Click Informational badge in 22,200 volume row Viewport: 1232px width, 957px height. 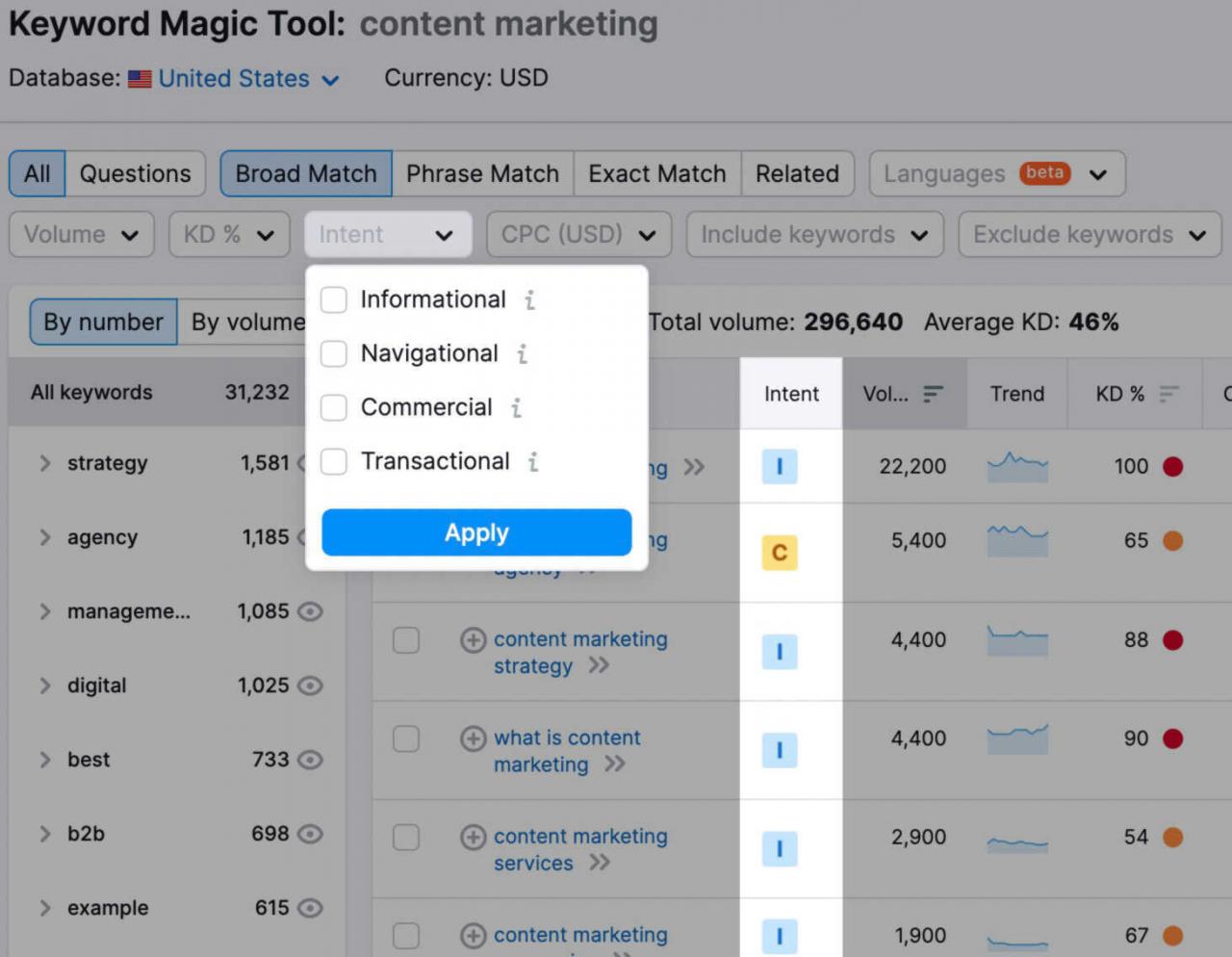pos(780,467)
